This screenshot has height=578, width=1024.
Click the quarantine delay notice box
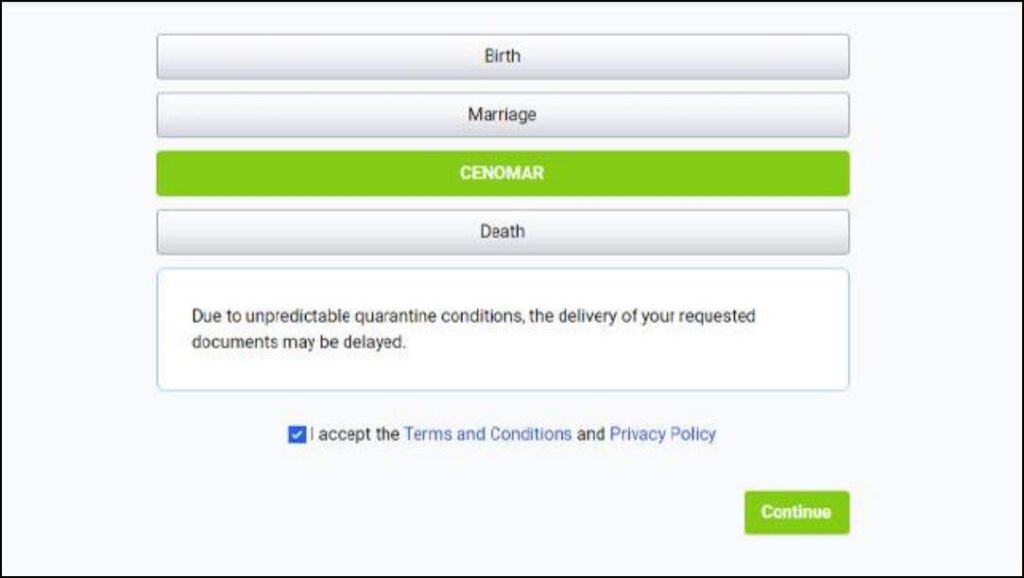pos(503,330)
